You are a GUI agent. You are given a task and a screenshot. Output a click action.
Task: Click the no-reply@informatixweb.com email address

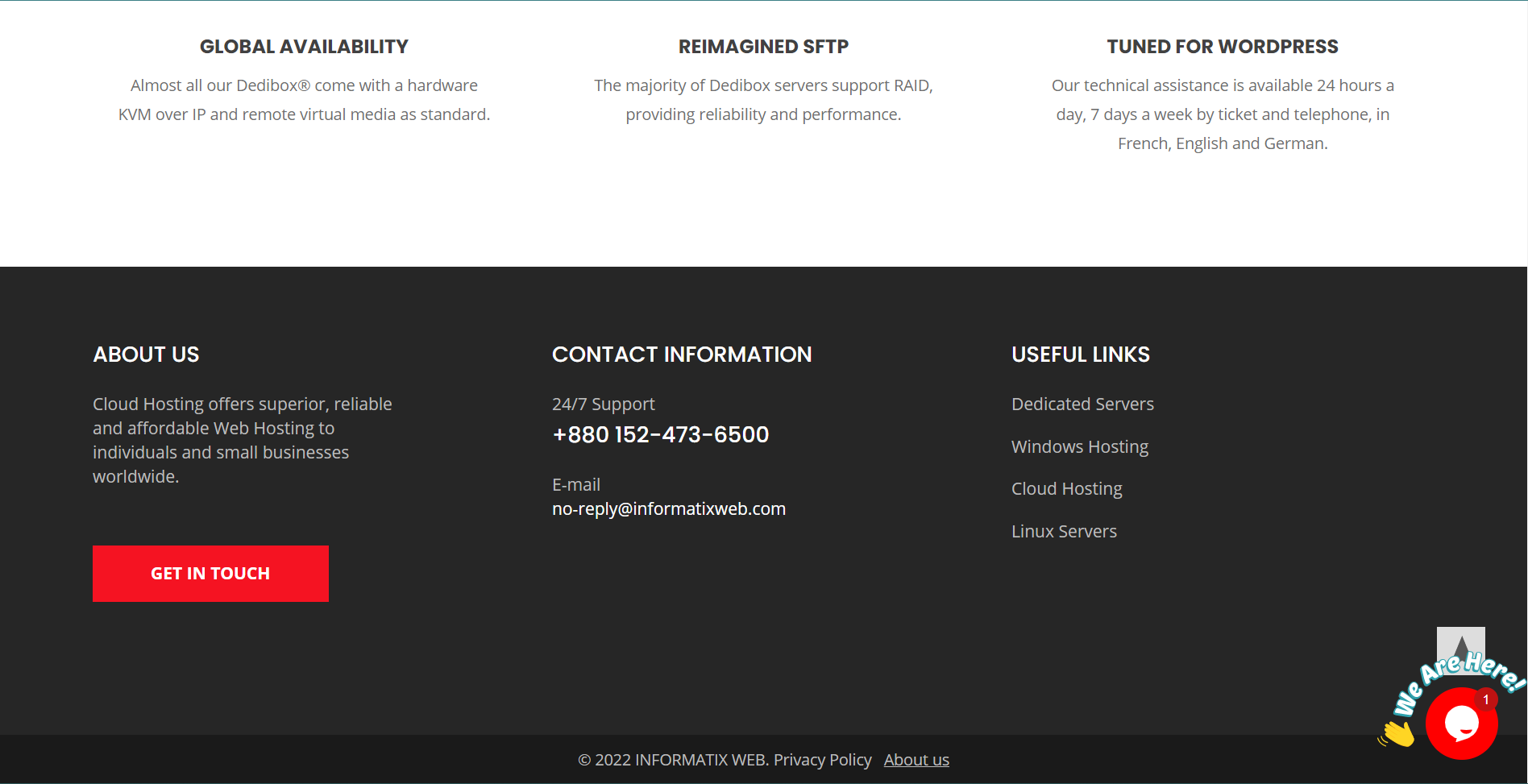click(x=668, y=509)
